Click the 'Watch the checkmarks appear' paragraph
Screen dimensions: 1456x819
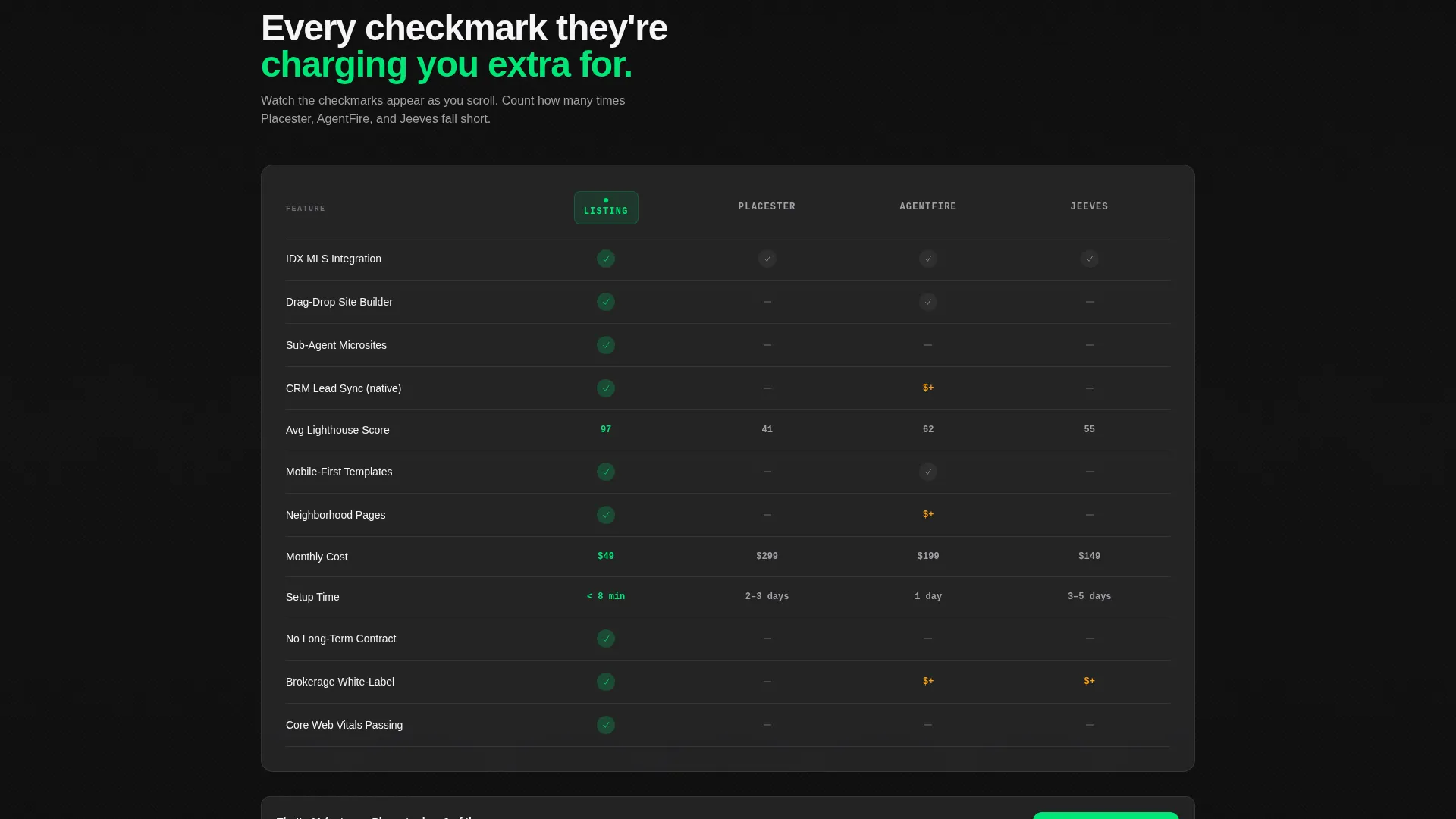(443, 110)
